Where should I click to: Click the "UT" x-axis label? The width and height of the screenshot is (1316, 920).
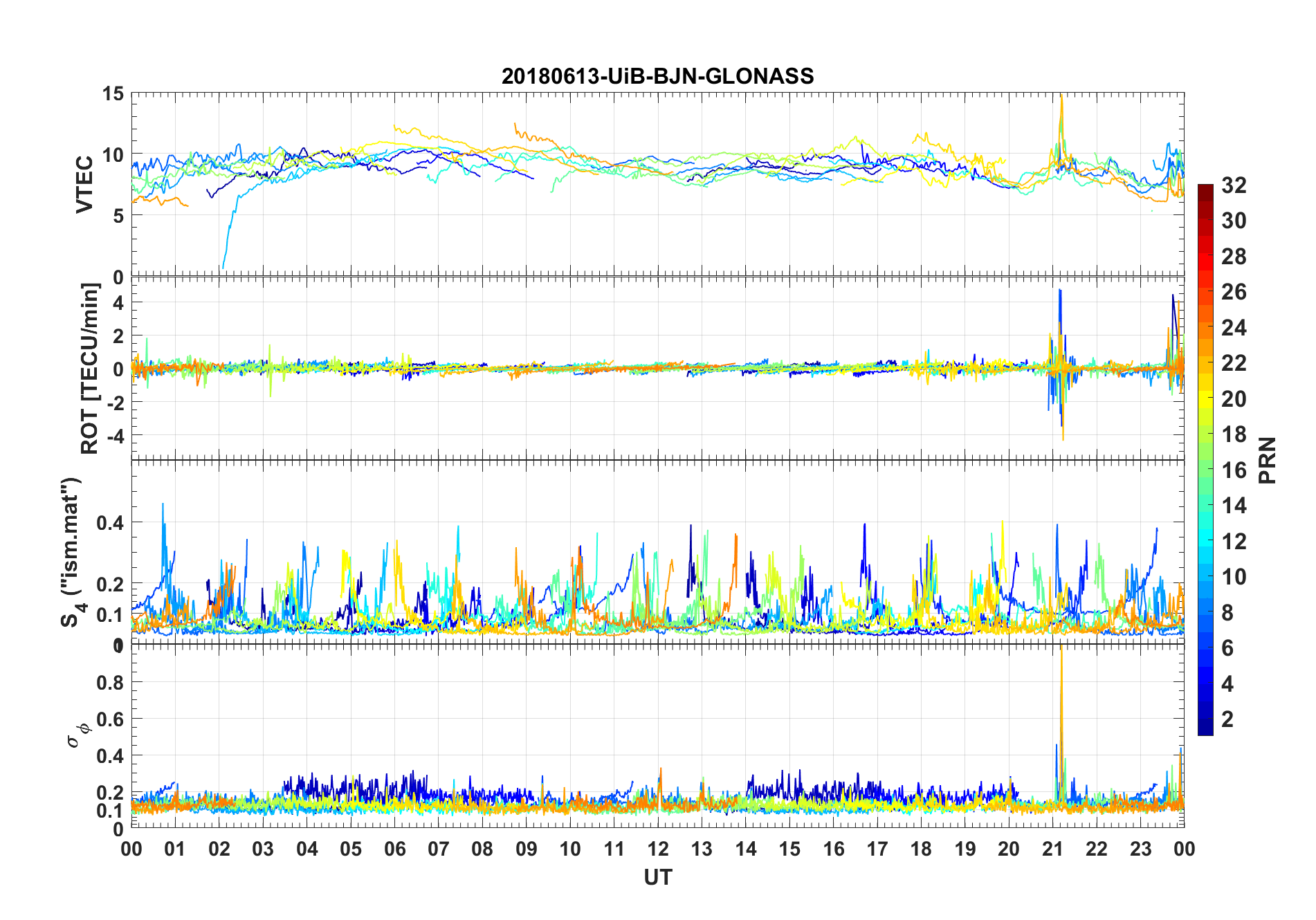coord(658,877)
